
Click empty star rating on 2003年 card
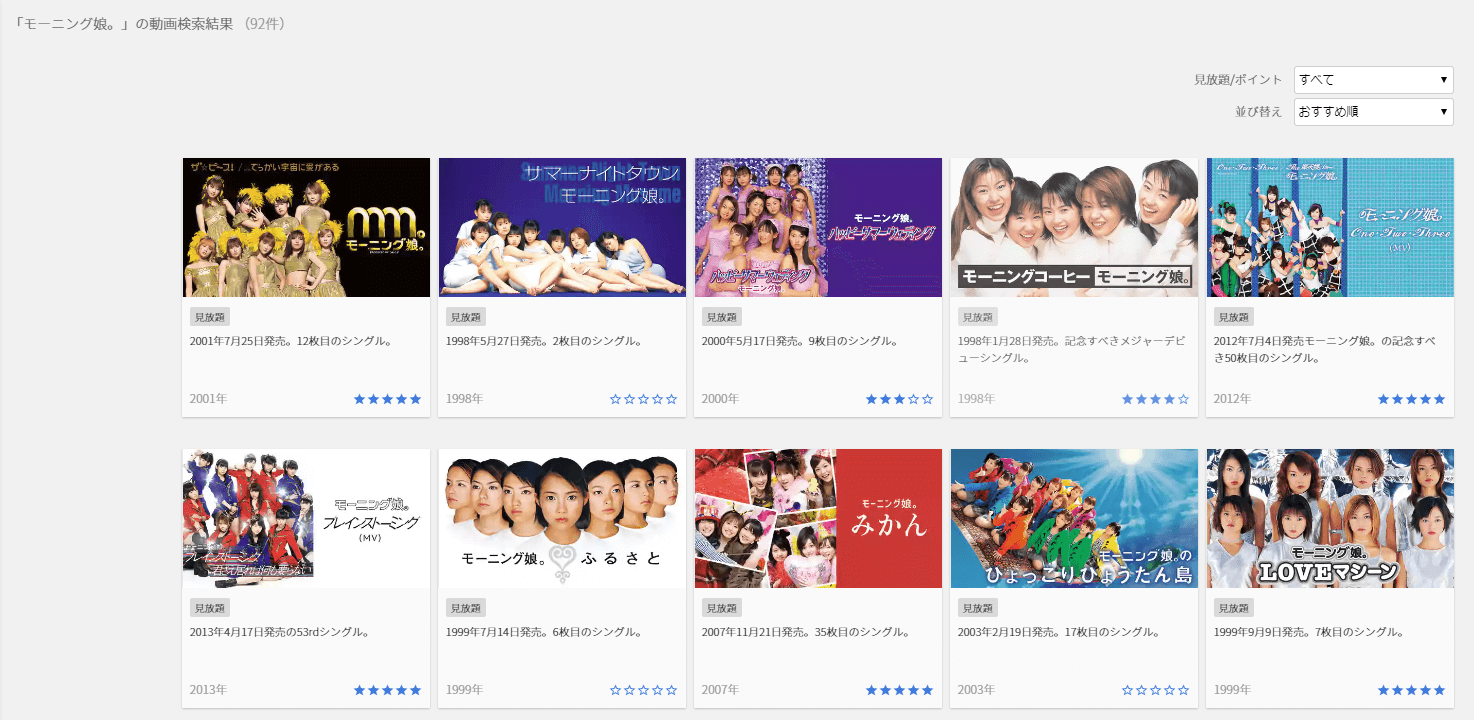[1156, 690]
